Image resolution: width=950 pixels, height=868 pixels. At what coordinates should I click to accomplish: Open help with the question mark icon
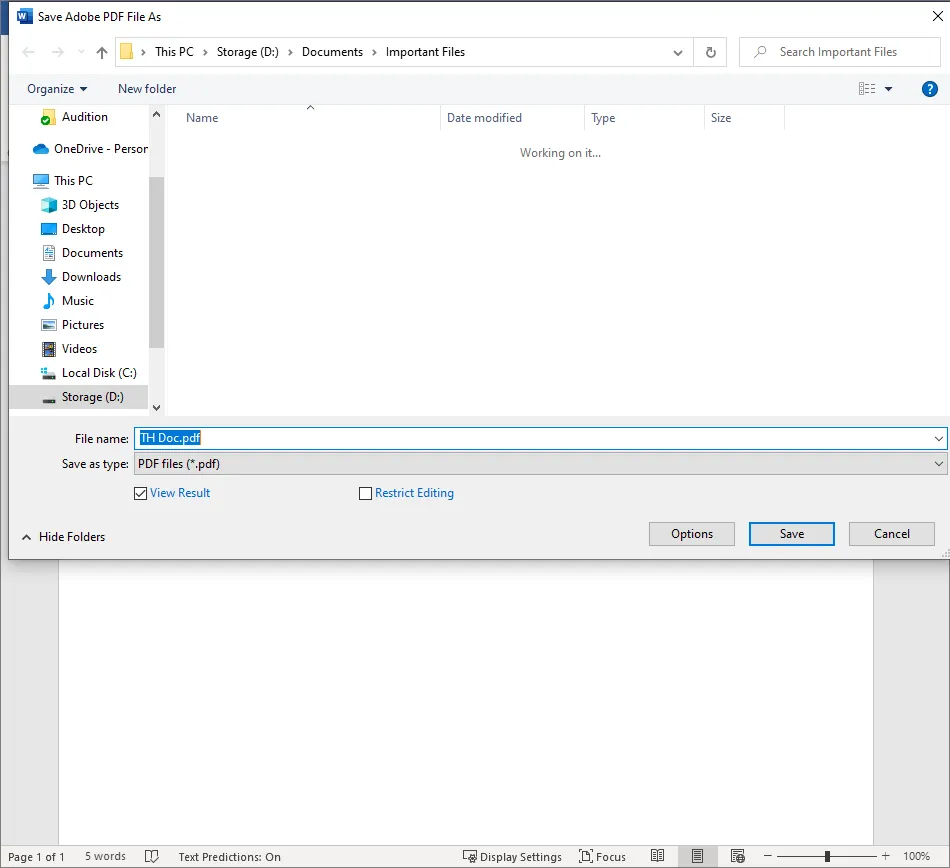tap(929, 89)
